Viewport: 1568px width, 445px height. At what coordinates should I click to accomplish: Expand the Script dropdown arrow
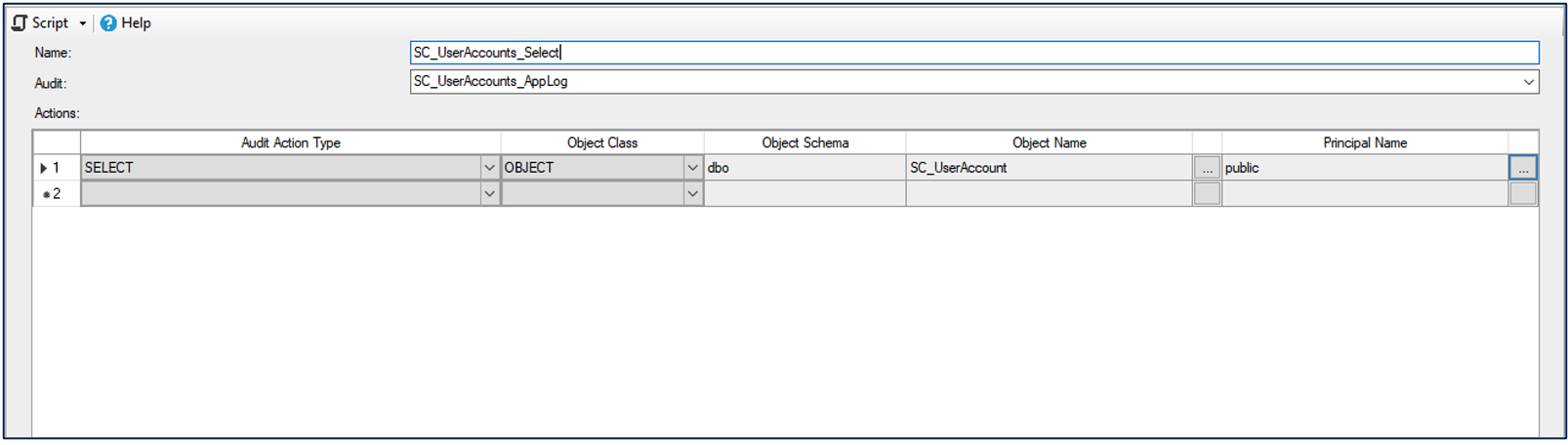[83, 23]
